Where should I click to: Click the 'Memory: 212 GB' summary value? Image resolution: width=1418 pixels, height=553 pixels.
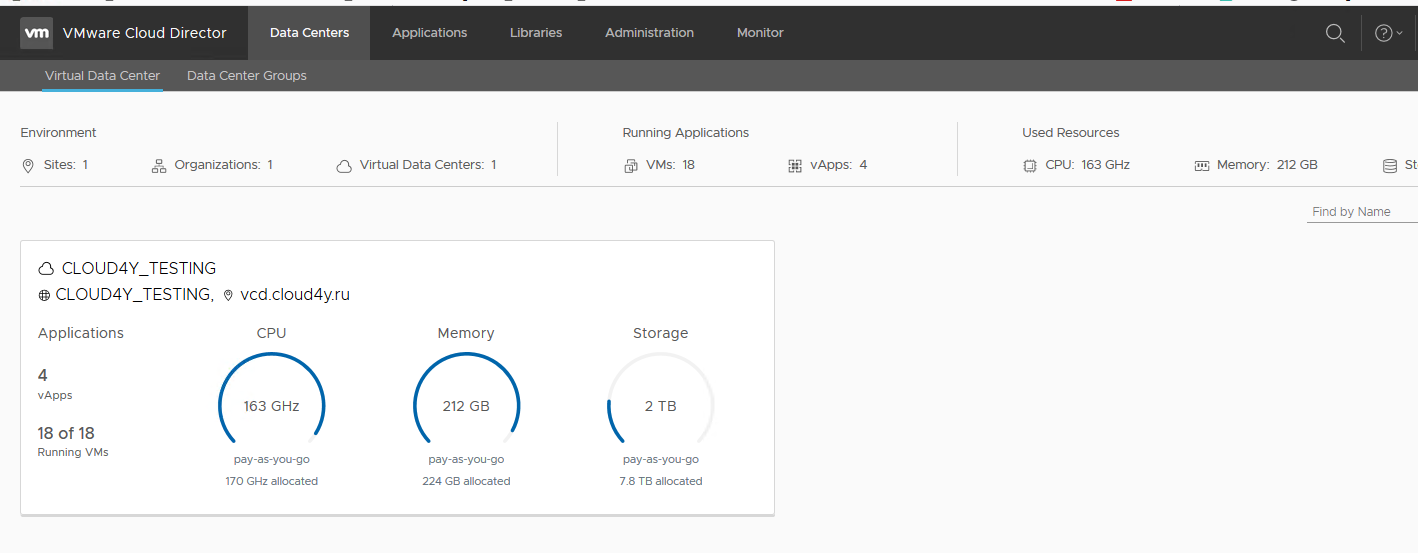[1267, 164]
